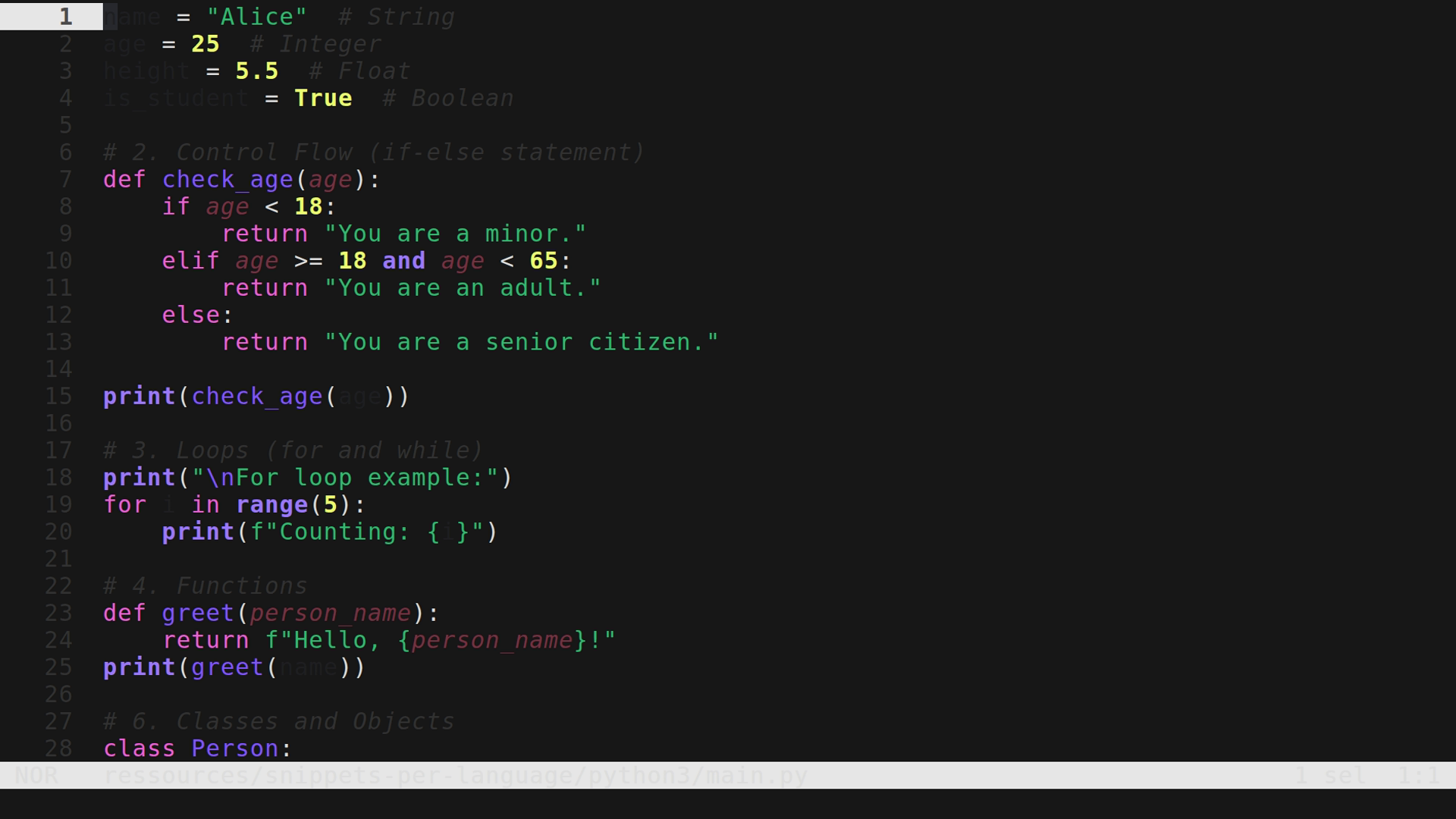Image resolution: width=1456 pixels, height=819 pixels.
Task: Click the elif keyword on line 10
Action: tap(189, 260)
